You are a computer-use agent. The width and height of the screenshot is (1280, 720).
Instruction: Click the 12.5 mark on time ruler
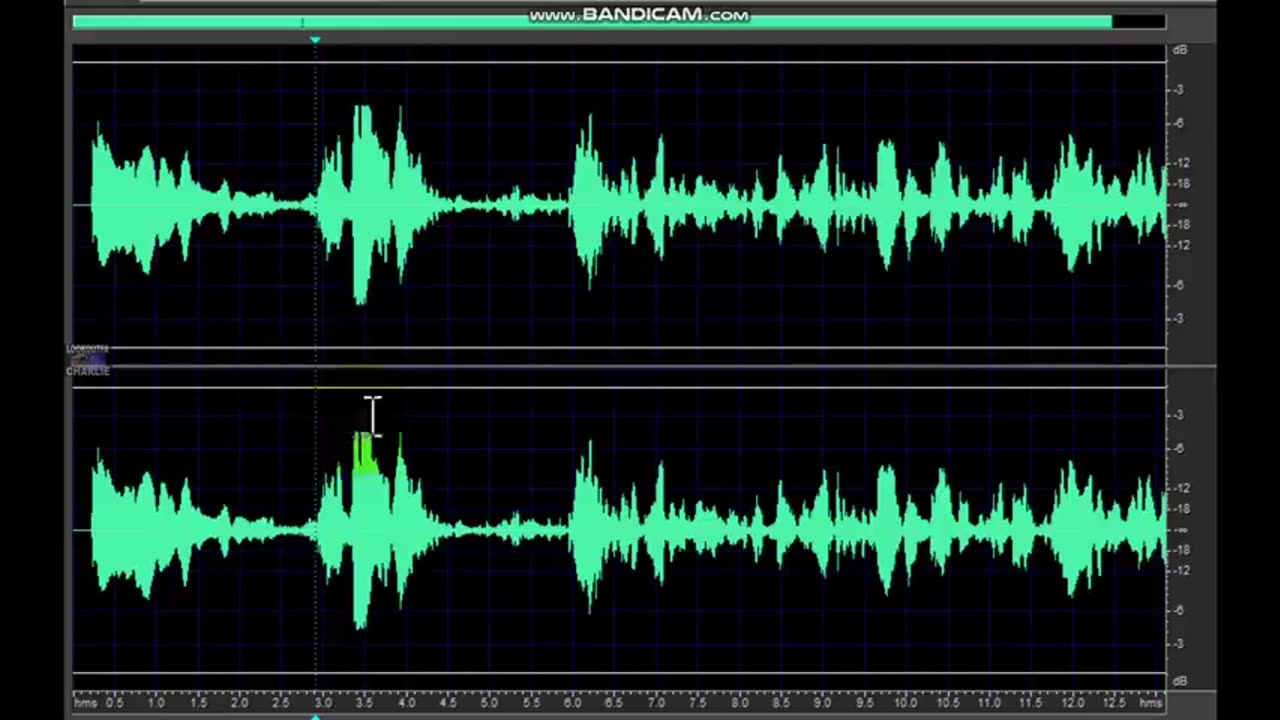[1114, 703]
